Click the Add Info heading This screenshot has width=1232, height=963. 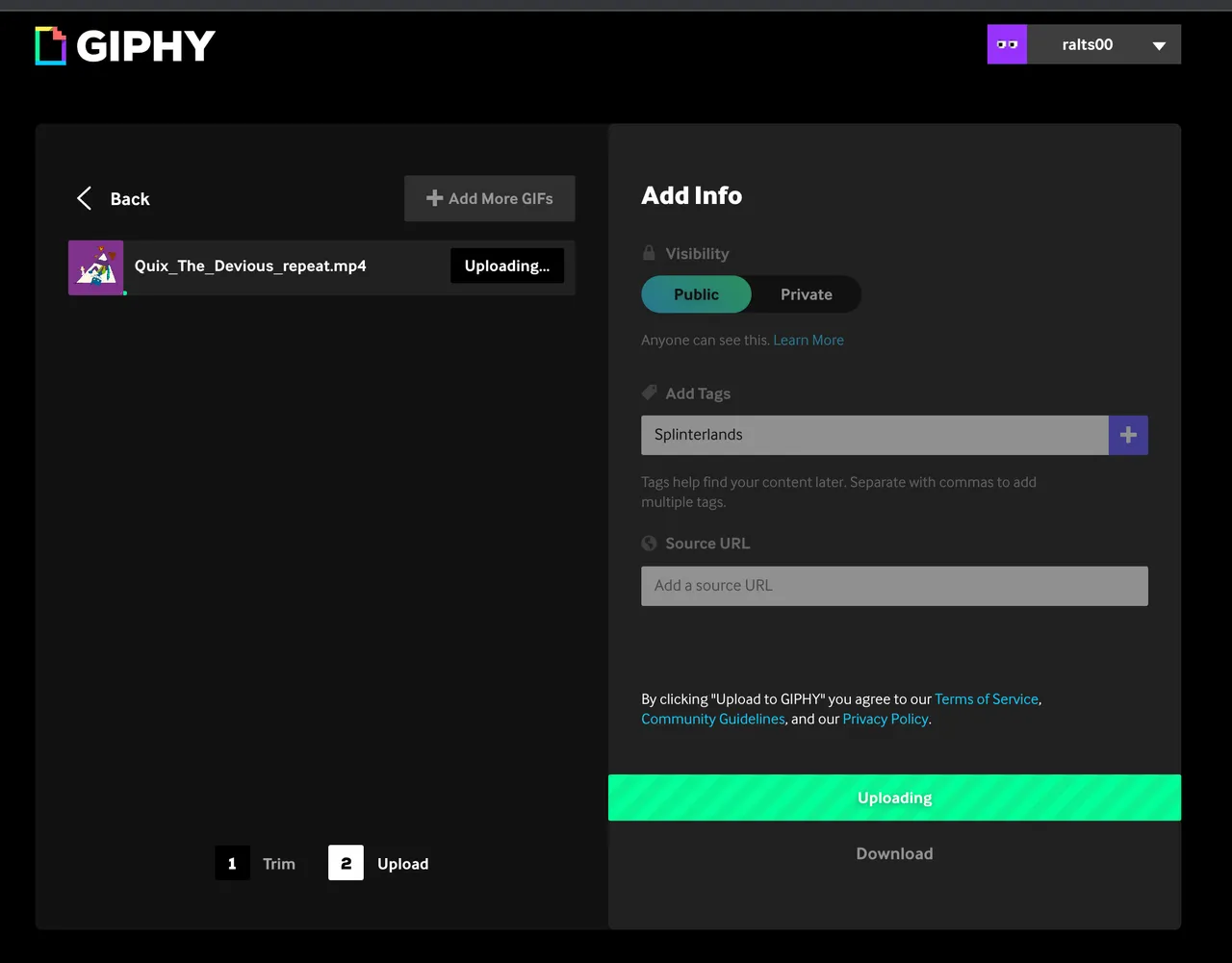point(692,195)
